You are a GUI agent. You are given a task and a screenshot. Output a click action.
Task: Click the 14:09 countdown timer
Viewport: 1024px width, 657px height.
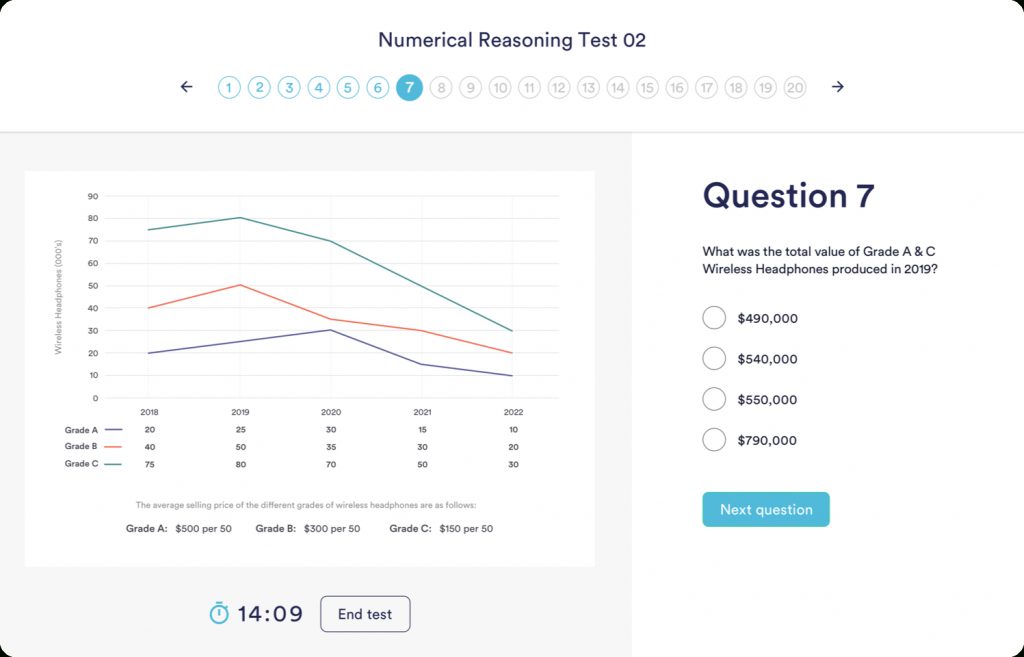click(270, 614)
